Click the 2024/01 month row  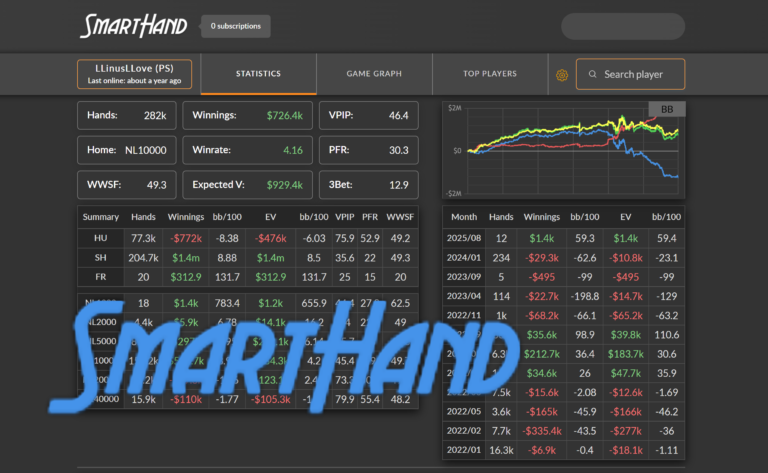tap(563, 258)
